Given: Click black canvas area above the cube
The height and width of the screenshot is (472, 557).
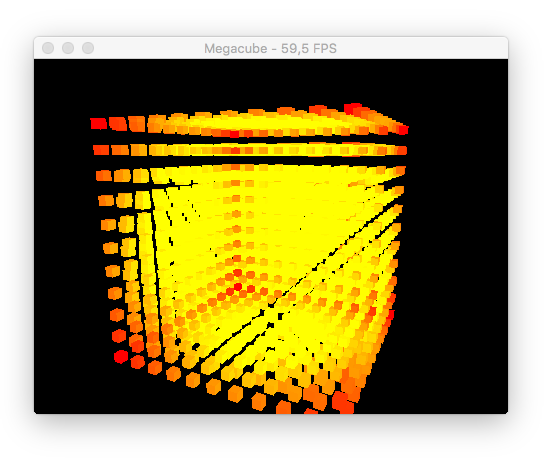Looking at the screenshot, I should pyautogui.click(x=270, y=82).
